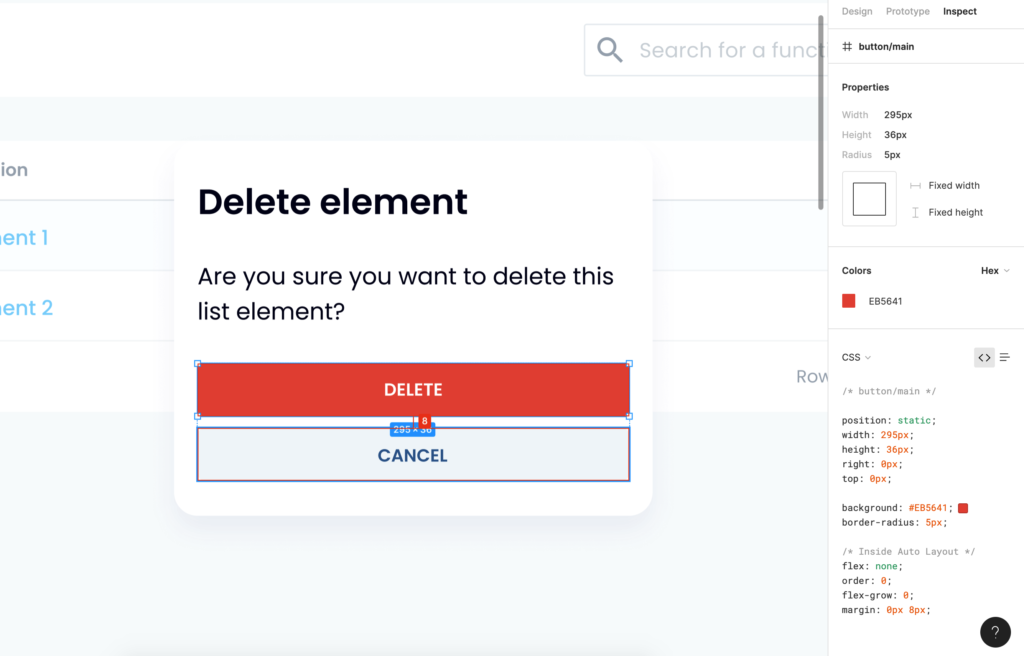The width and height of the screenshot is (1024, 656).
Task: Click the hash icon in the Properties thumbnail area
Action: [847, 46]
